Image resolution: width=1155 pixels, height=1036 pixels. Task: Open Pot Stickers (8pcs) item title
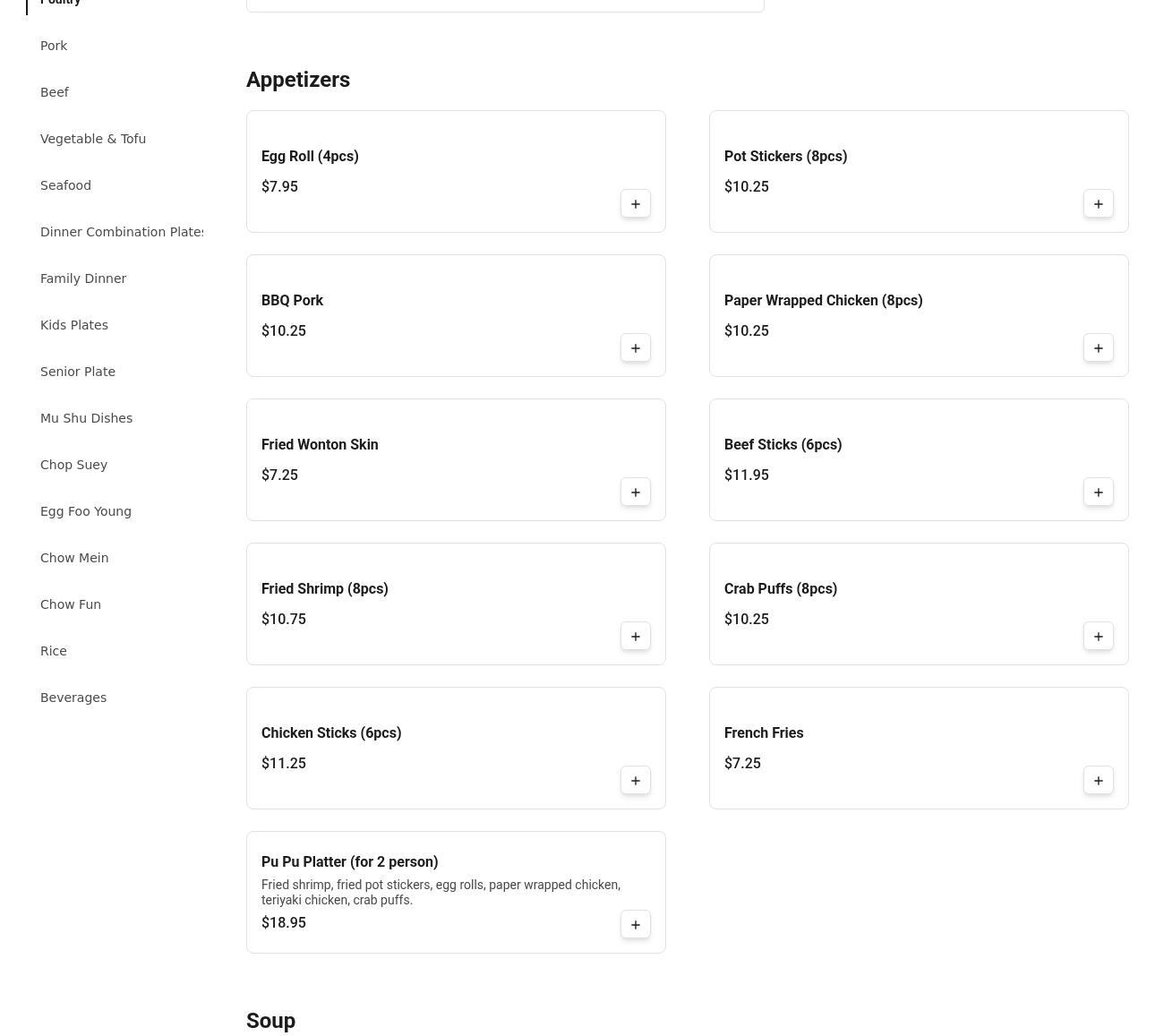786,156
